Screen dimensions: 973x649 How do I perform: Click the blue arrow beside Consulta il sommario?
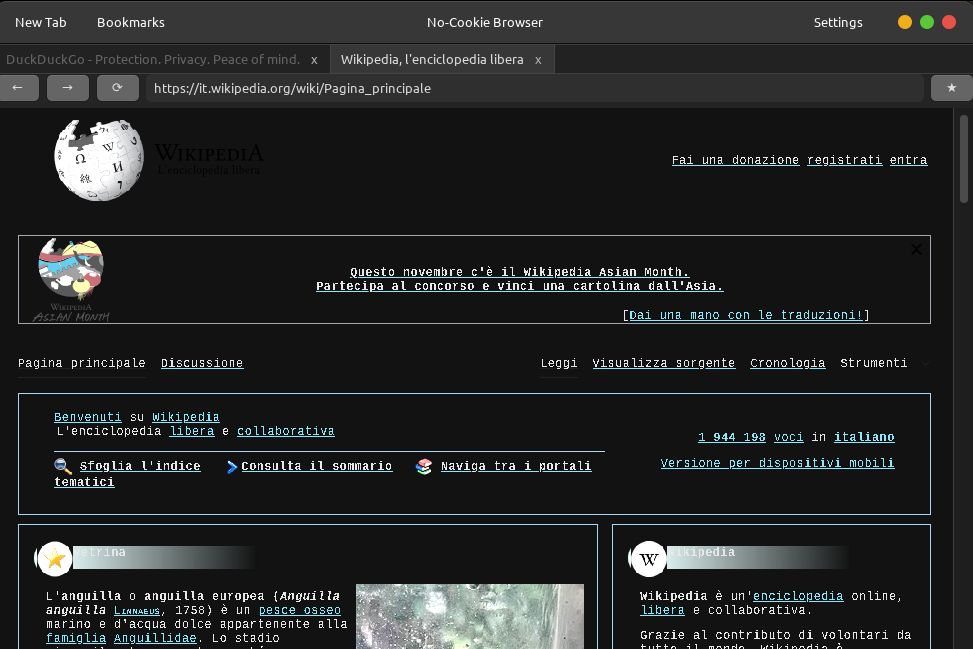pyautogui.click(x=232, y=467)
